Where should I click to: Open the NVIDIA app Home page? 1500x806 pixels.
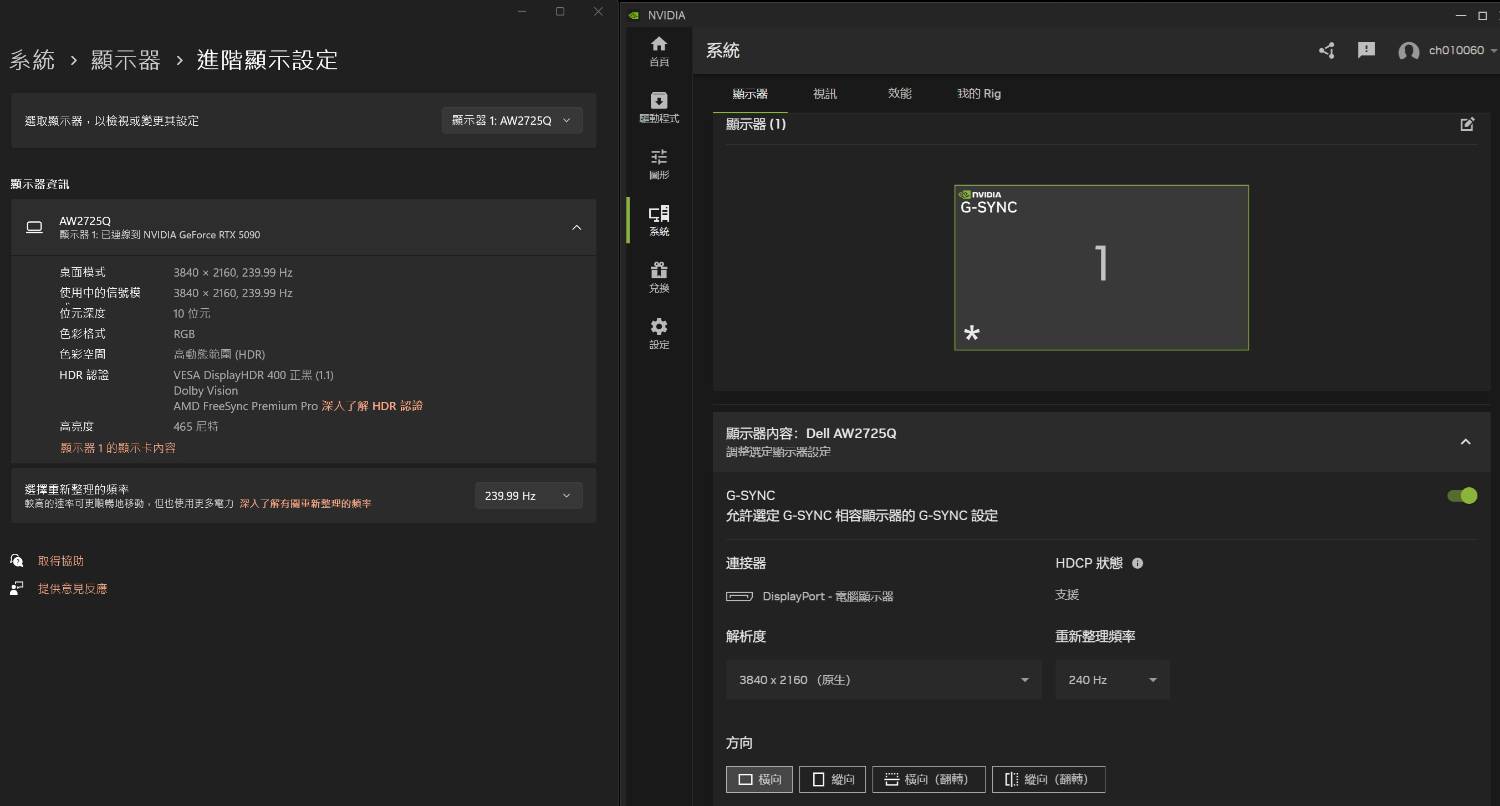pos(659,51)
